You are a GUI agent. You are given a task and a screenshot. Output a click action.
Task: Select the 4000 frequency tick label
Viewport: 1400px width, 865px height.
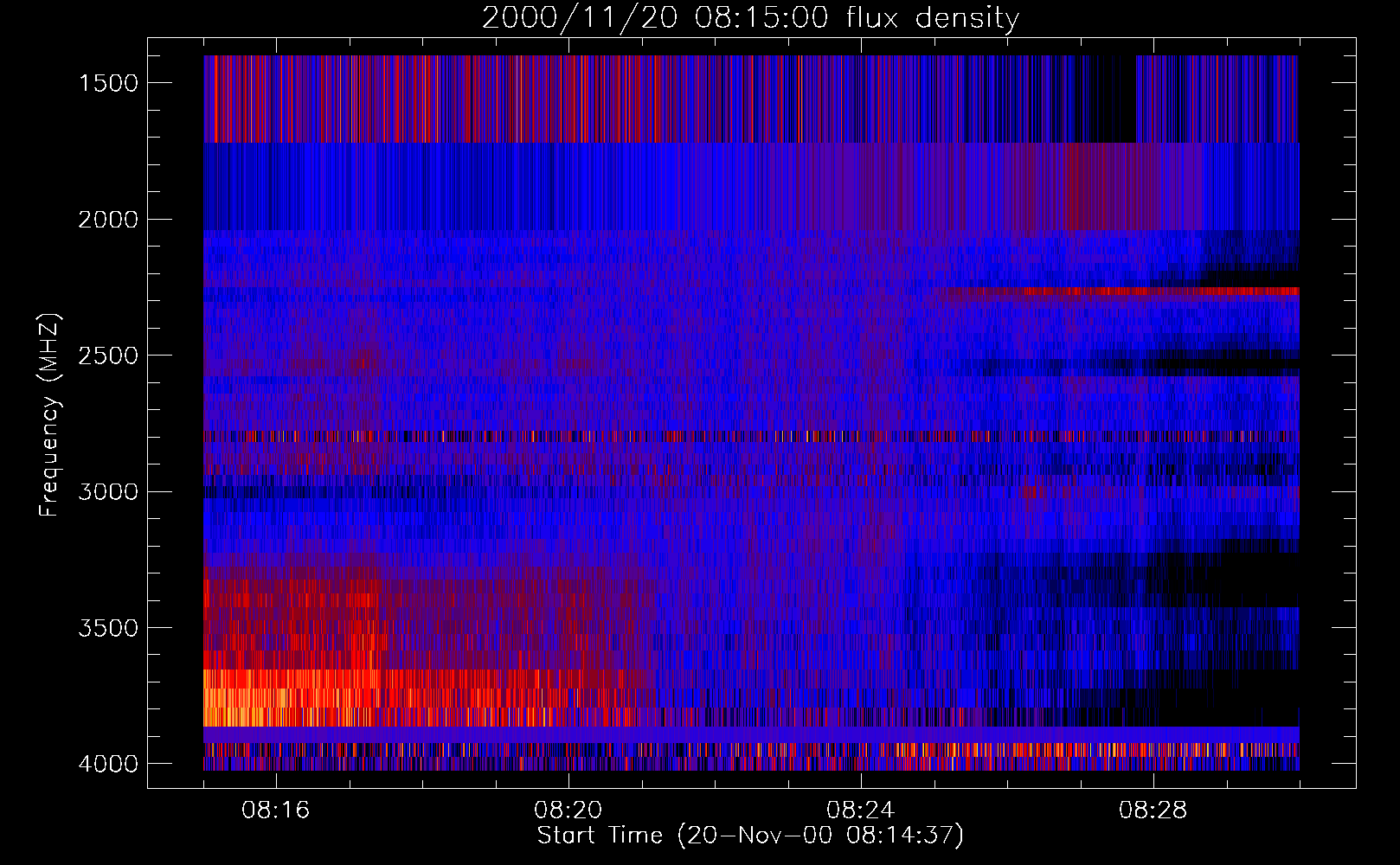pos(108,764)
